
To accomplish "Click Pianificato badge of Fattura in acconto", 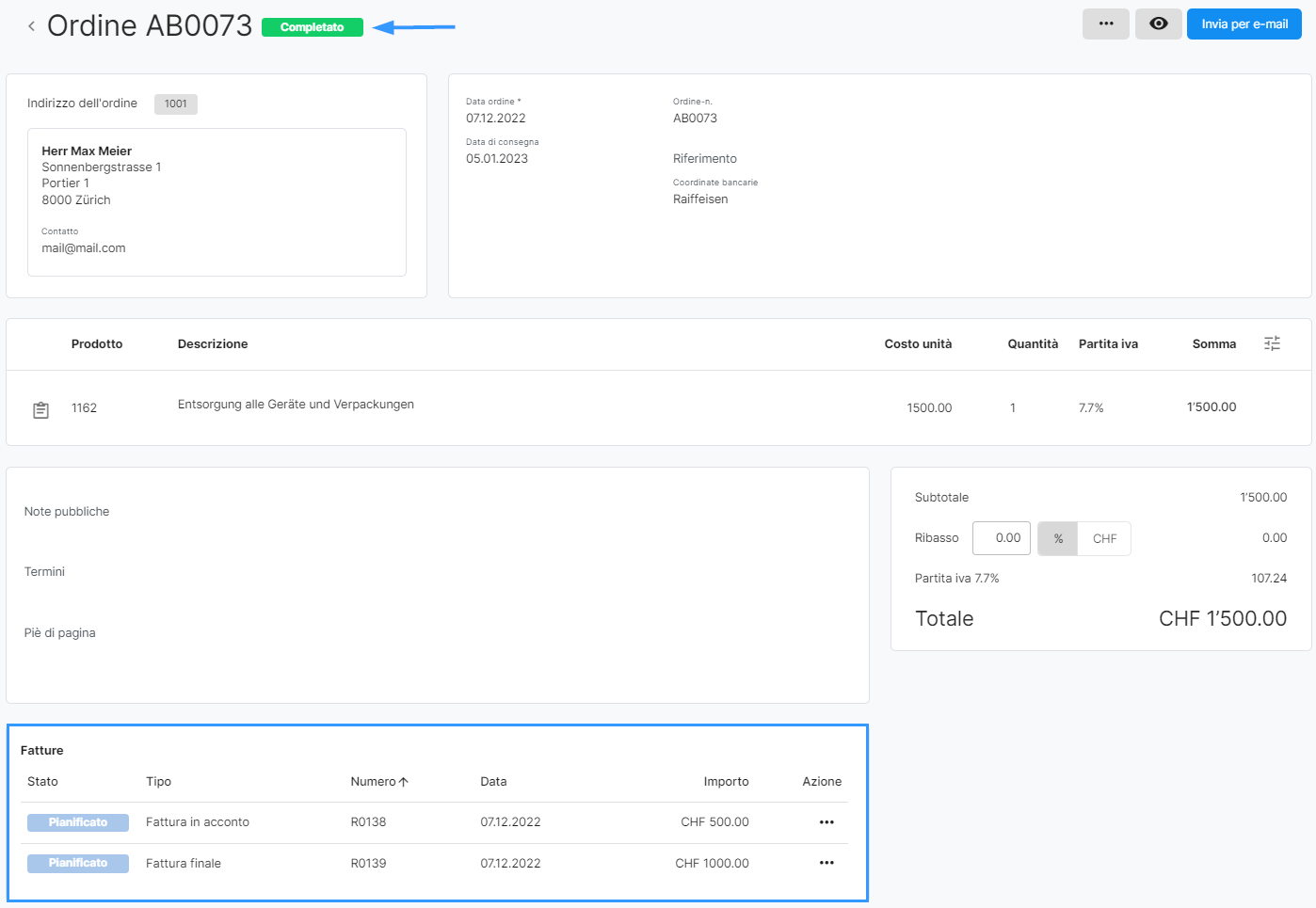I will click(78, 822).
